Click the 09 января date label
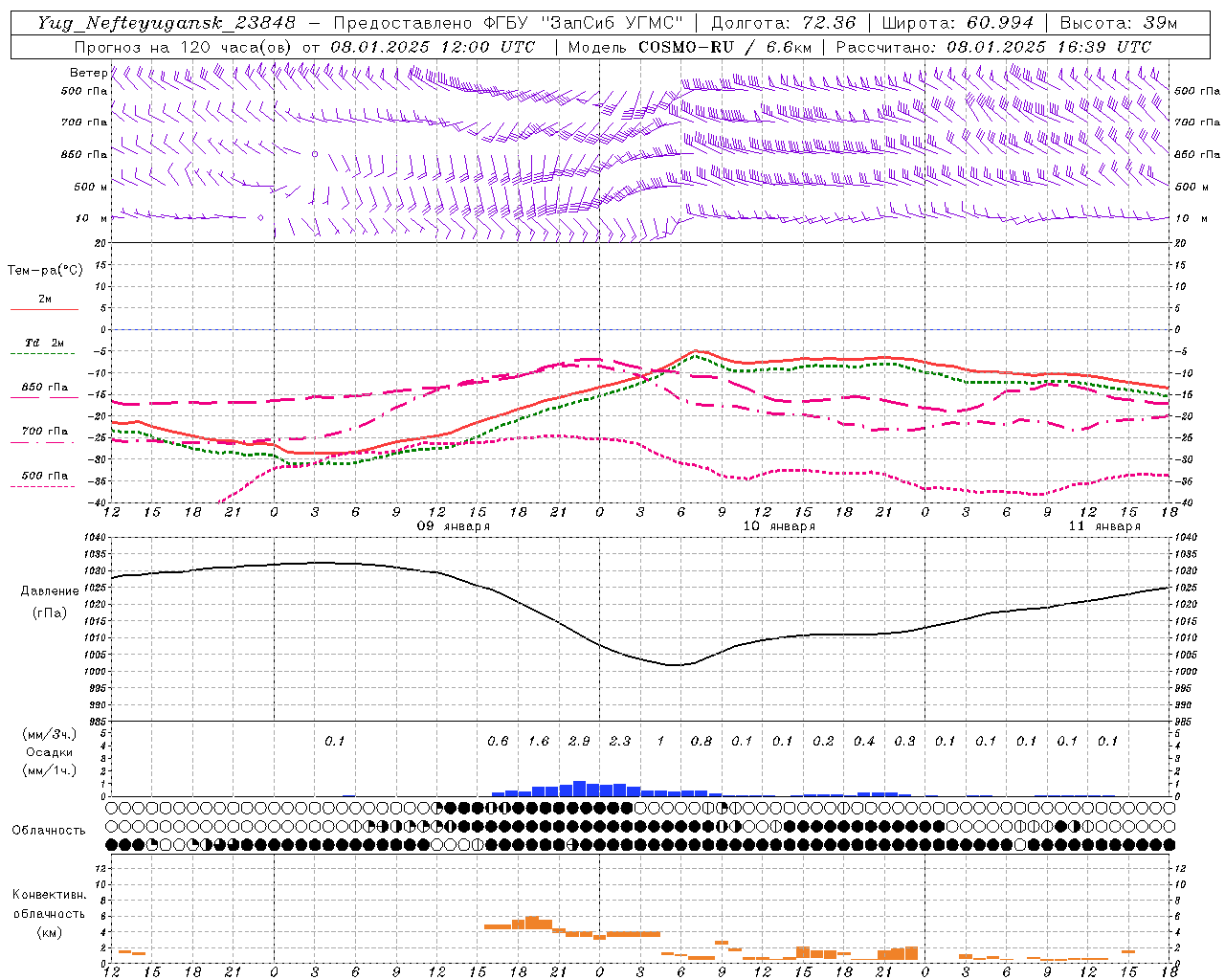 (x=454, y=526)
